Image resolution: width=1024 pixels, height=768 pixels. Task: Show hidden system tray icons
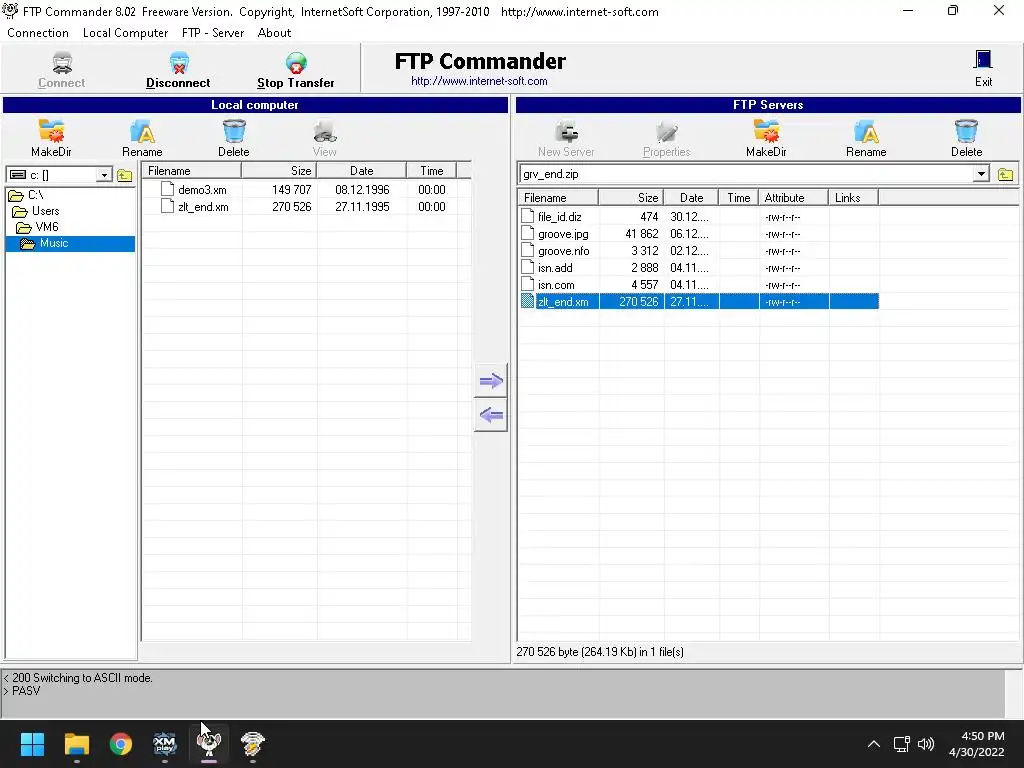[x=874, y=744]
